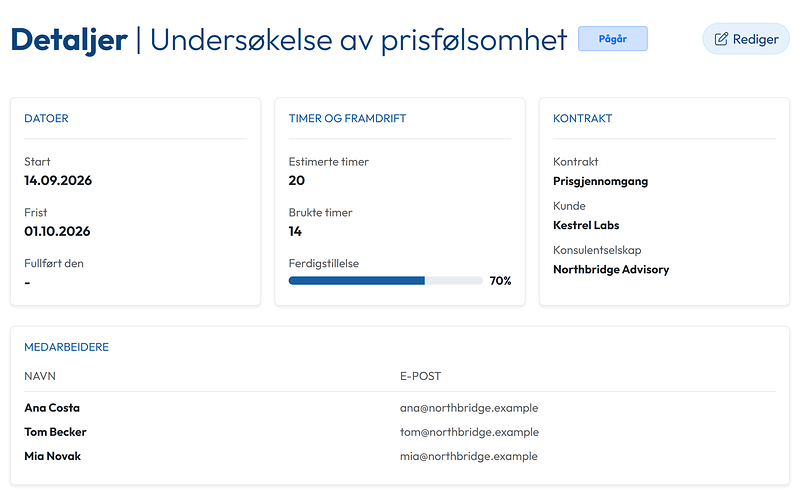Click the tom@northbridge.example email

click(469, 432)
